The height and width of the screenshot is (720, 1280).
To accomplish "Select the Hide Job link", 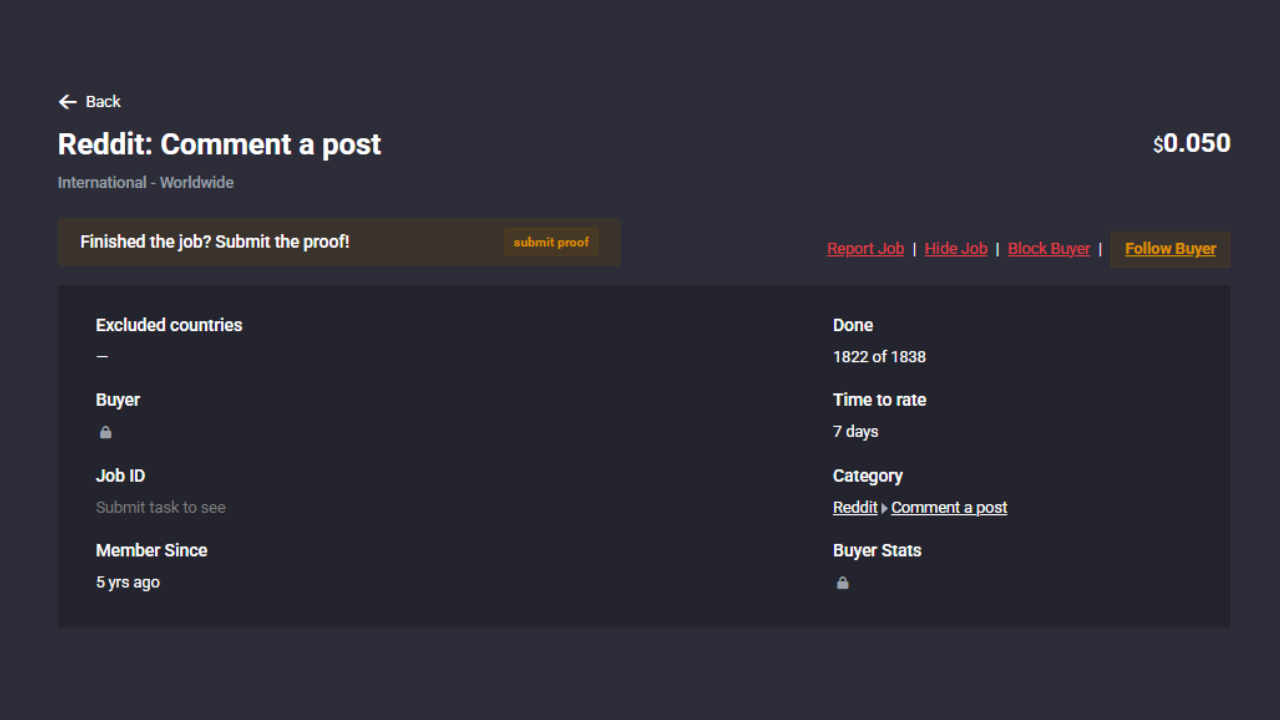I will click(x=956, y=249).
